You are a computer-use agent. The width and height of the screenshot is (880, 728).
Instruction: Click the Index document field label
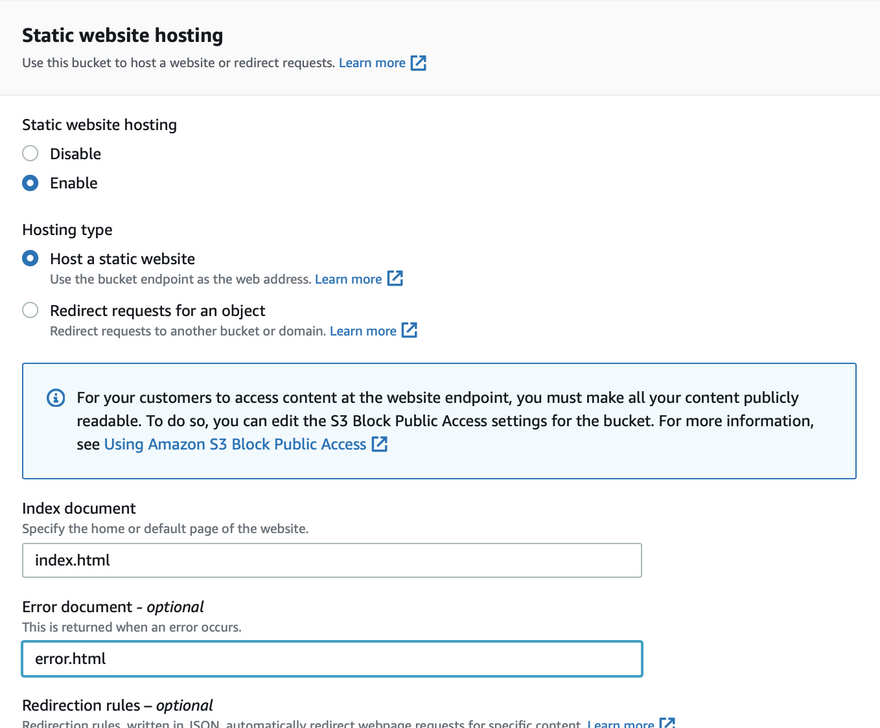coord(79,508)
